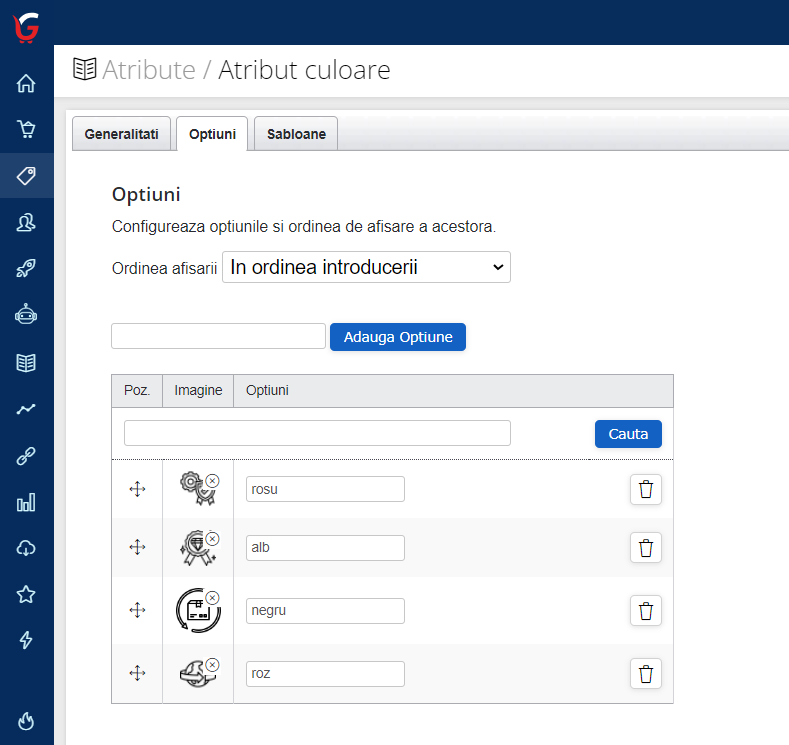Click the rocket marketing icon

point(26,269)
